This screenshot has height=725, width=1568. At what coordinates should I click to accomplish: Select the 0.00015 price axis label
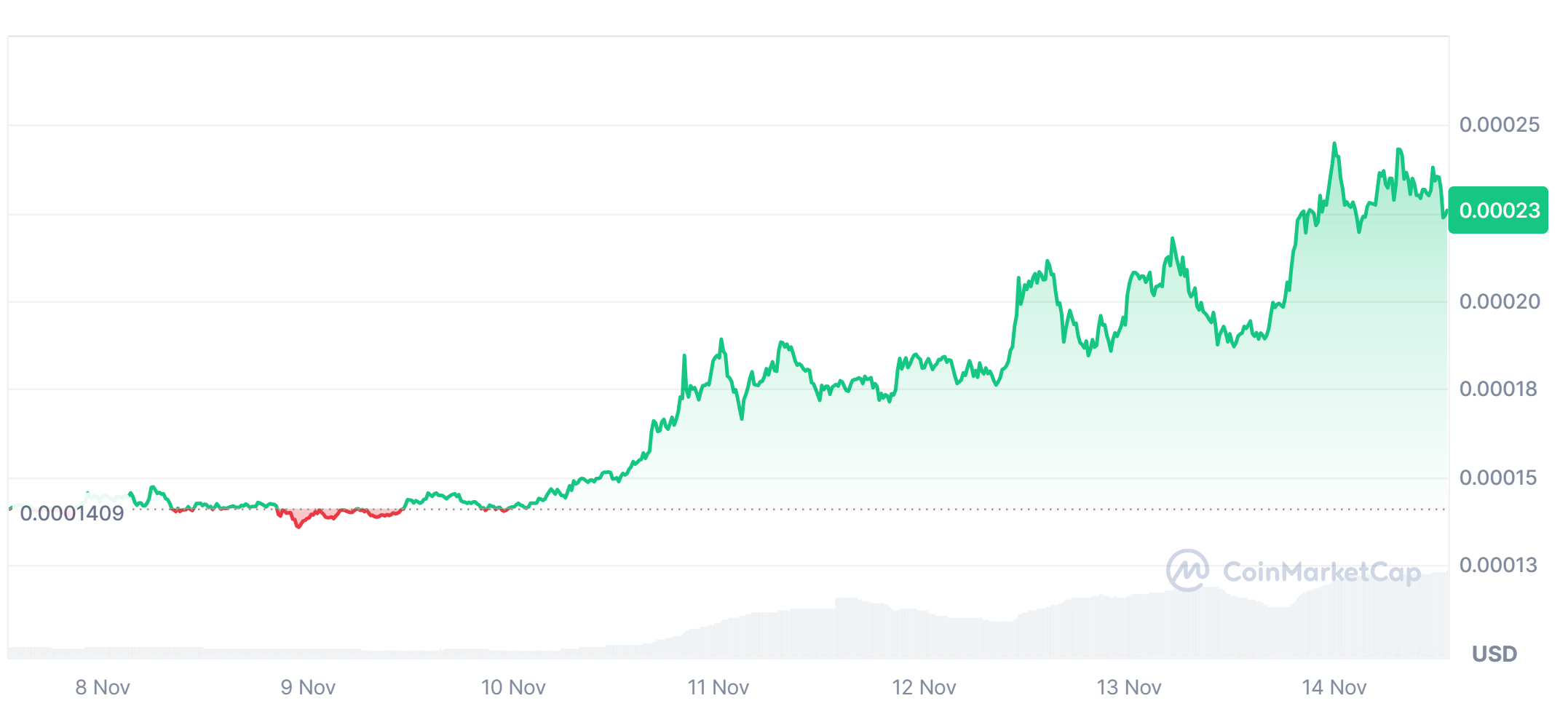[x=1498, y=478]
